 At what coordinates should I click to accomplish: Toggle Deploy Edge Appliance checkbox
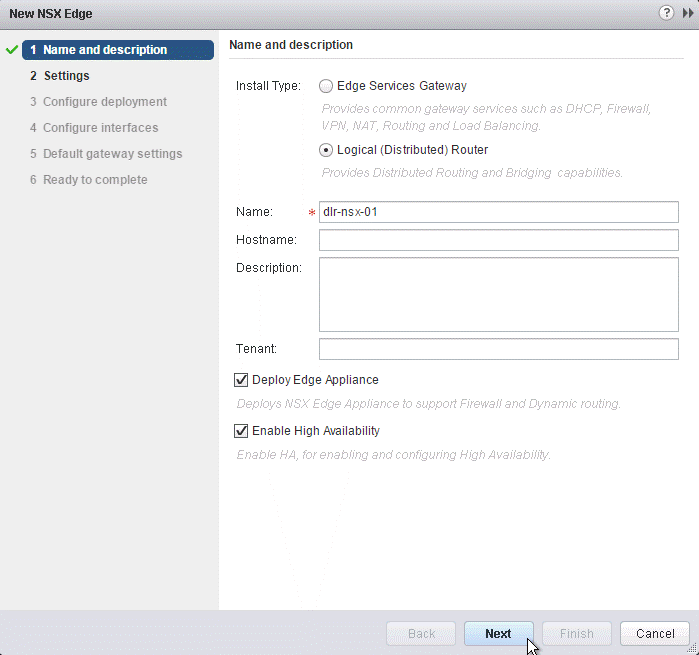[241, 380]
